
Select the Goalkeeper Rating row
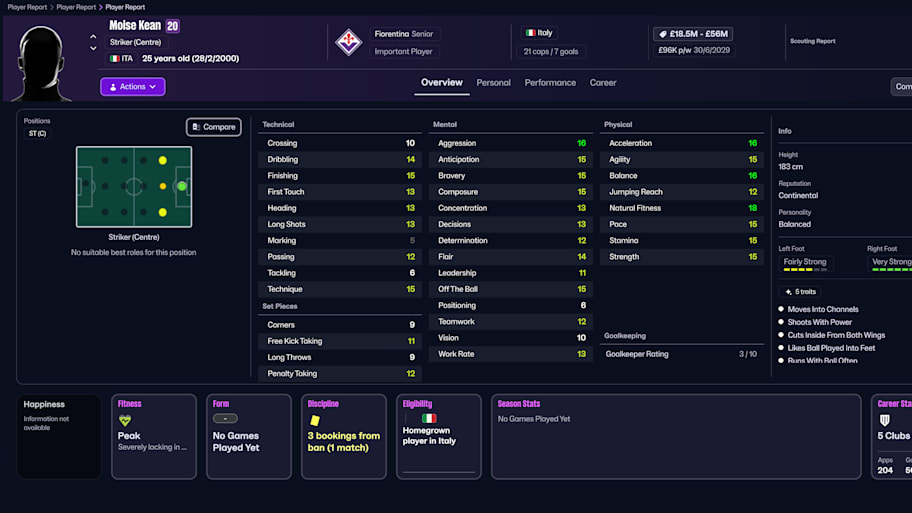(x=682, y=354)
